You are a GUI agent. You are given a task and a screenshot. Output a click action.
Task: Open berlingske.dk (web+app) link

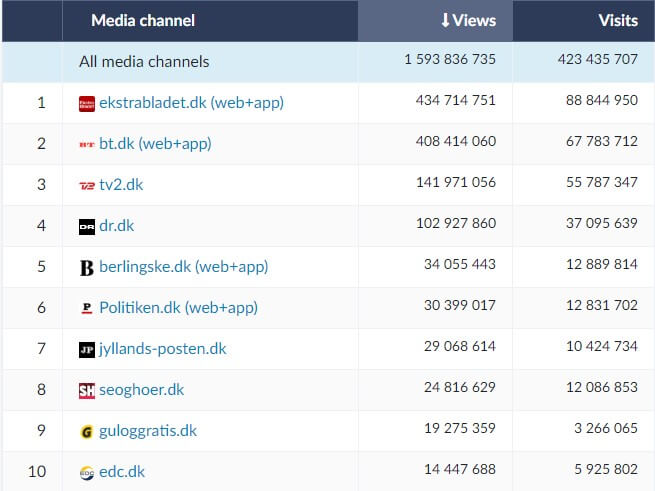click(x=183, y=267)
